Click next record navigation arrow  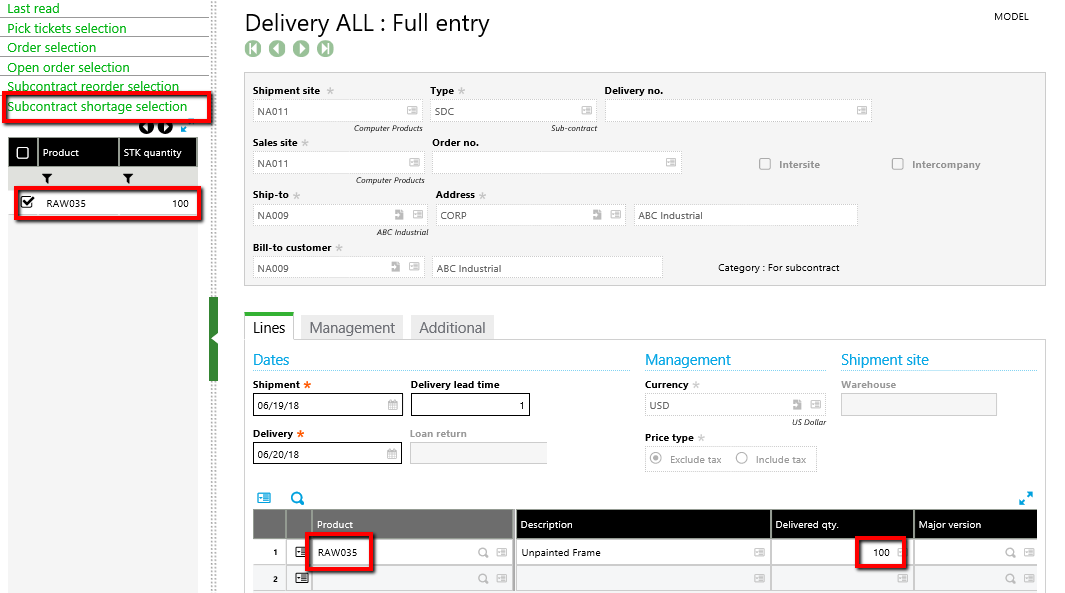pos(301,48)
